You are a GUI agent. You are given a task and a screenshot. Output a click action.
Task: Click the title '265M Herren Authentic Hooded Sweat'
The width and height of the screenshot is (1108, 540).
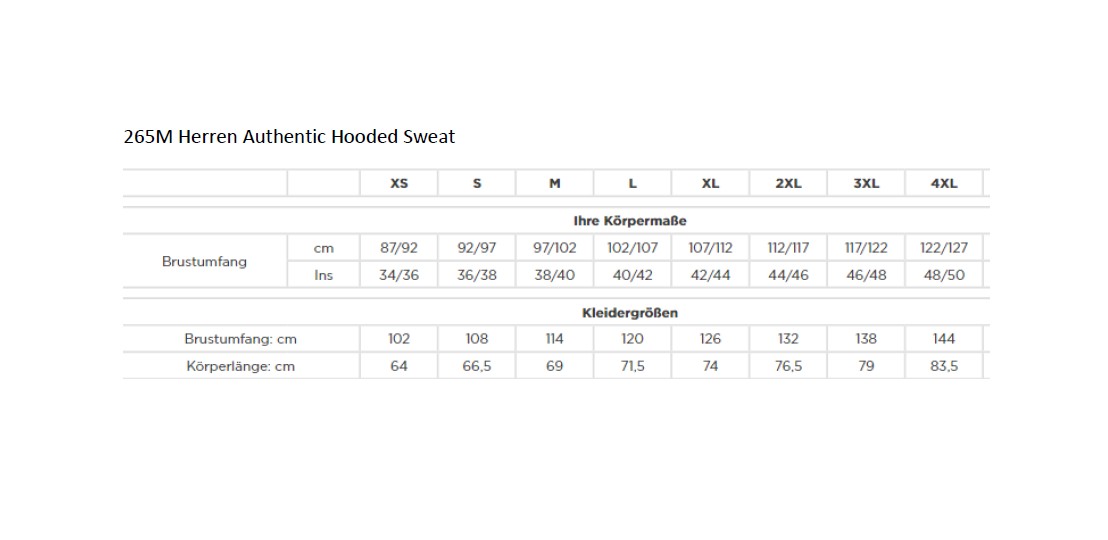(289, 137)
